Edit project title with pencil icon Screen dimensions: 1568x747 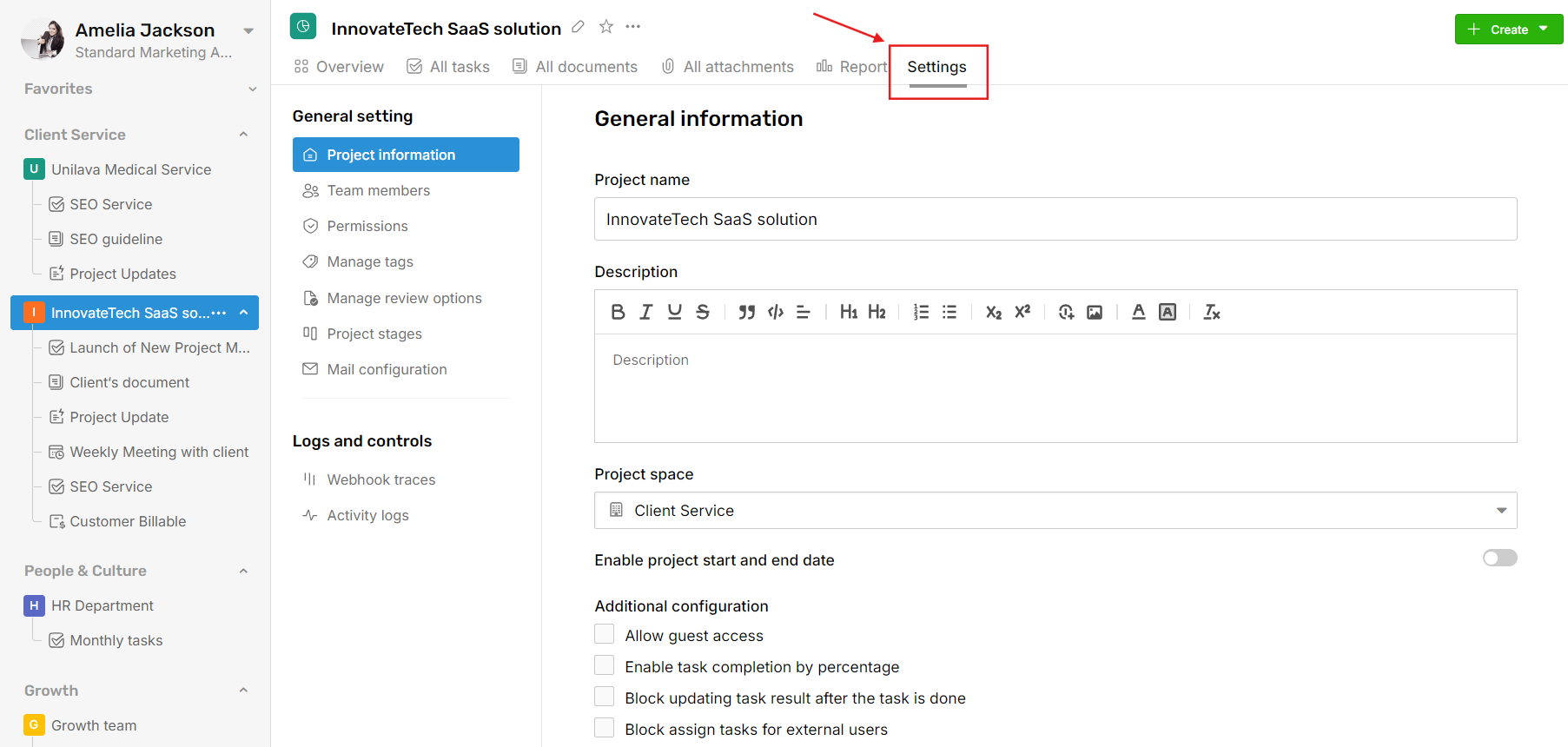(x=578, y=27)
